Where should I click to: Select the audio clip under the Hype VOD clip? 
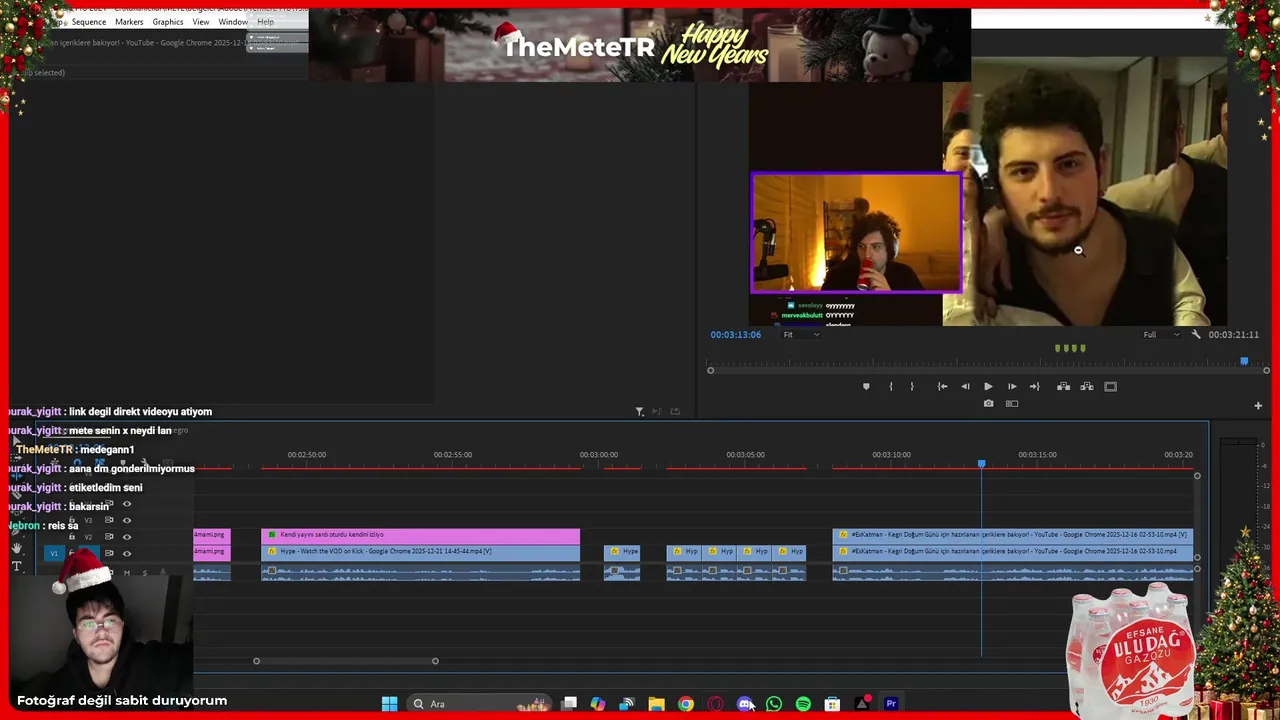(x=420, y=573)
